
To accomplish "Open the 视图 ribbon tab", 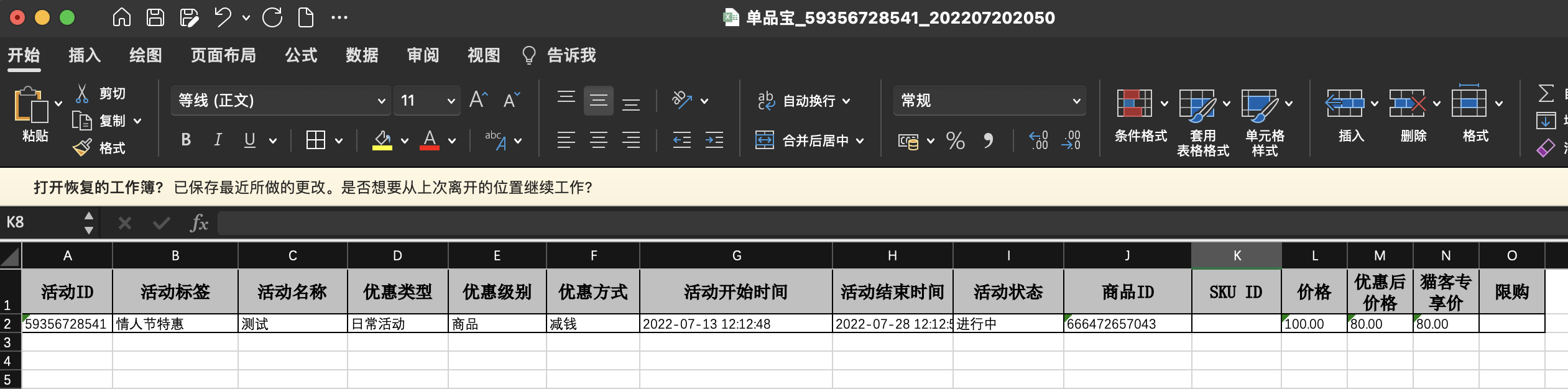I will 484,55.
